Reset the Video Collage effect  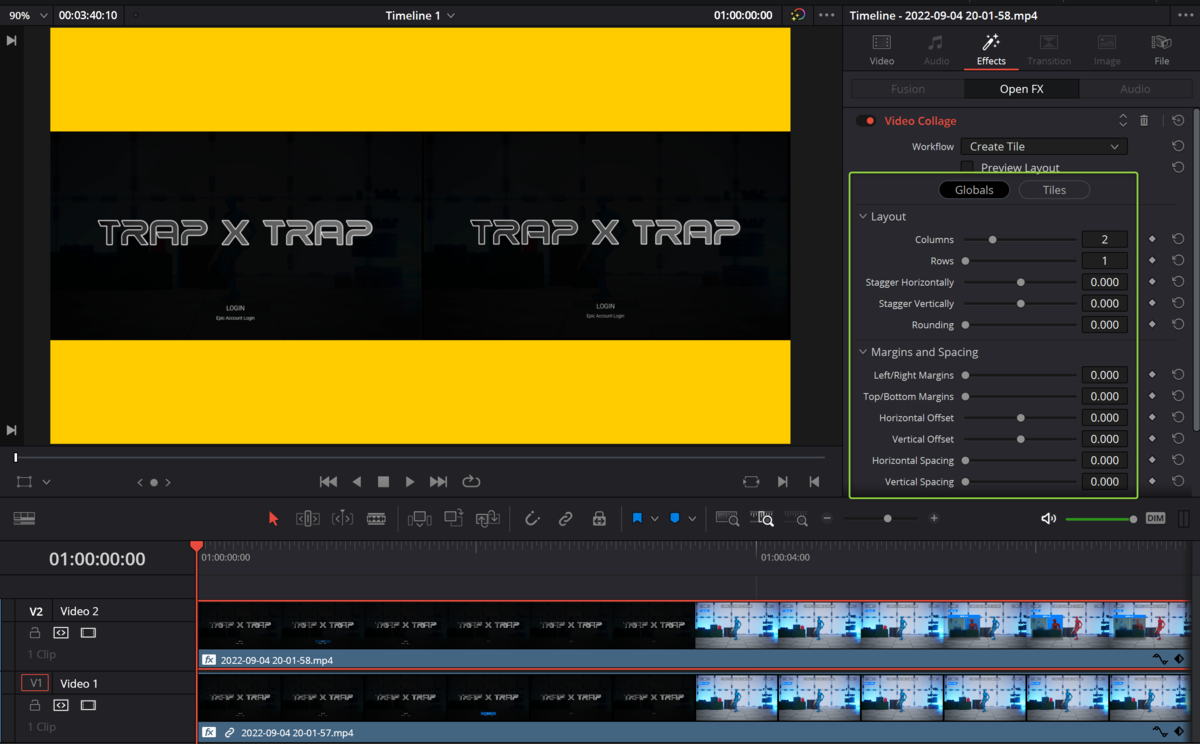[x=1178, y=121]
